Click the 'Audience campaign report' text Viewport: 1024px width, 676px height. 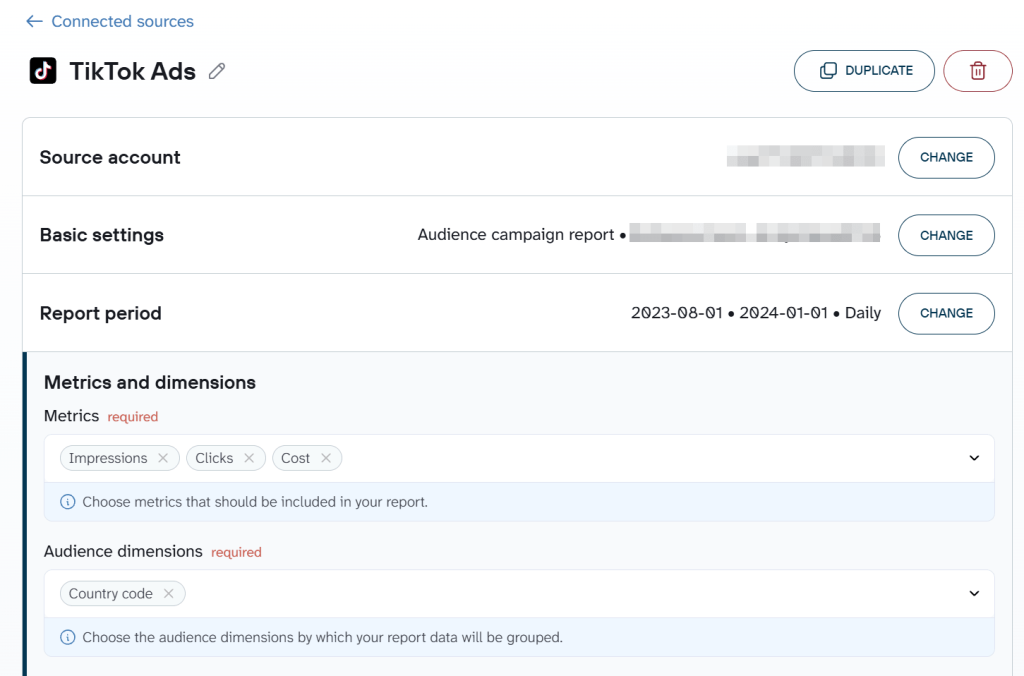point(516,234)
